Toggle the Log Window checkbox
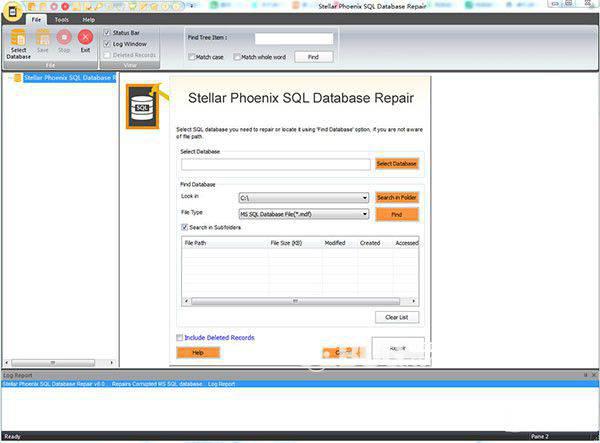 pyautogui.click(x=107, y=44)
